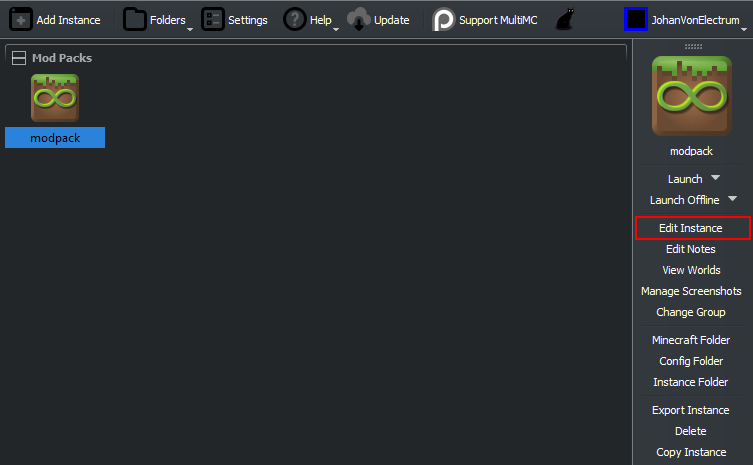The image size is (753, 465).
Task: Select the modpack instance icon in list
Action: click(55, 98)
